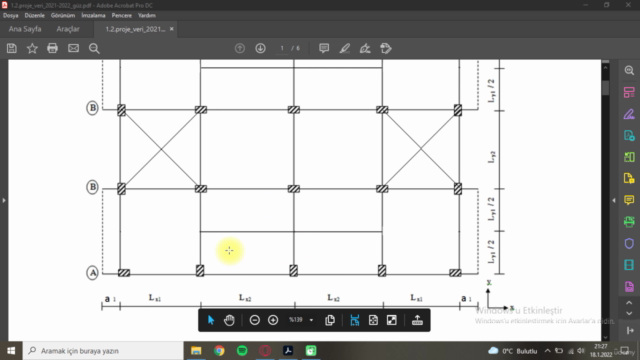
Task: Zoom in with the plus button
Action: [273, 320]
